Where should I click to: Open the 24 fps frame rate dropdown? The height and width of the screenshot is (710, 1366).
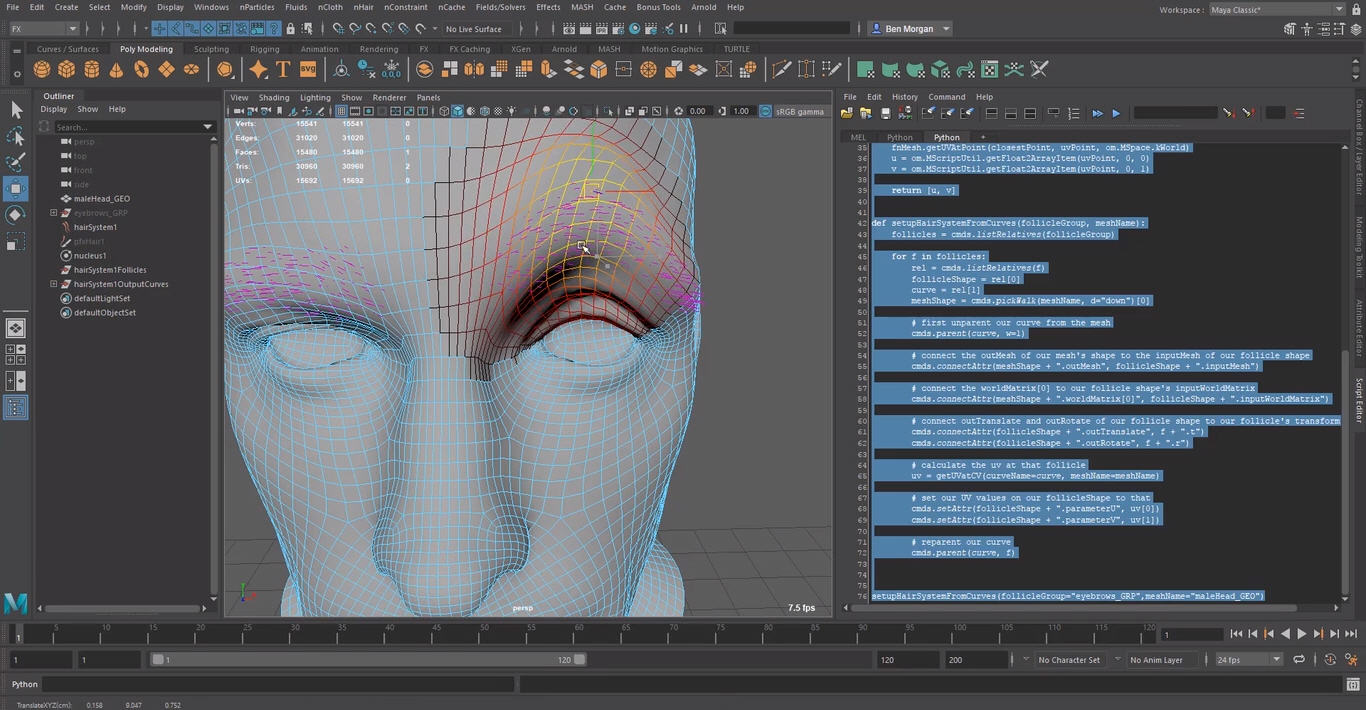pos(1248,660)
